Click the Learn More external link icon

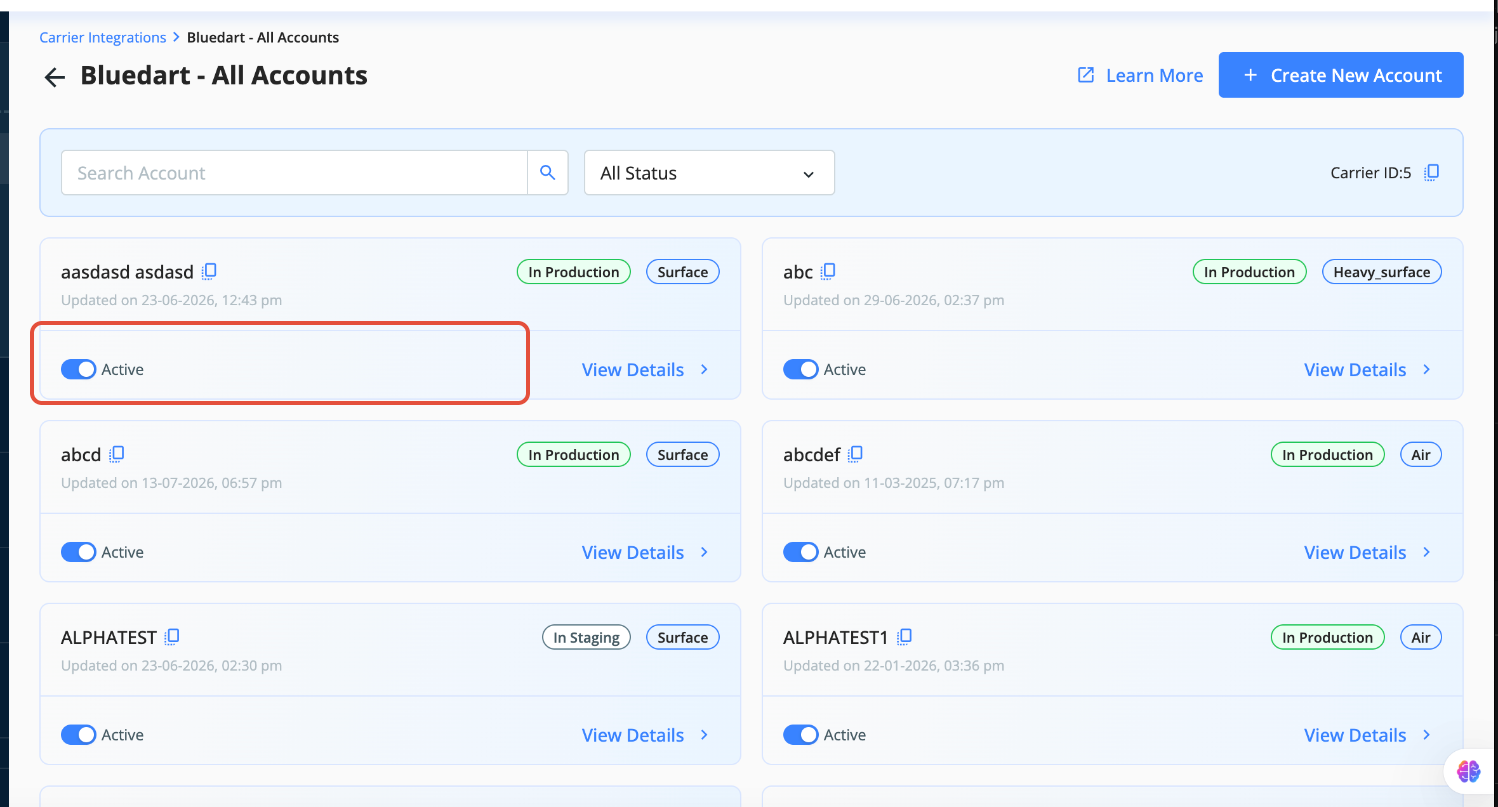point(1085,75)
